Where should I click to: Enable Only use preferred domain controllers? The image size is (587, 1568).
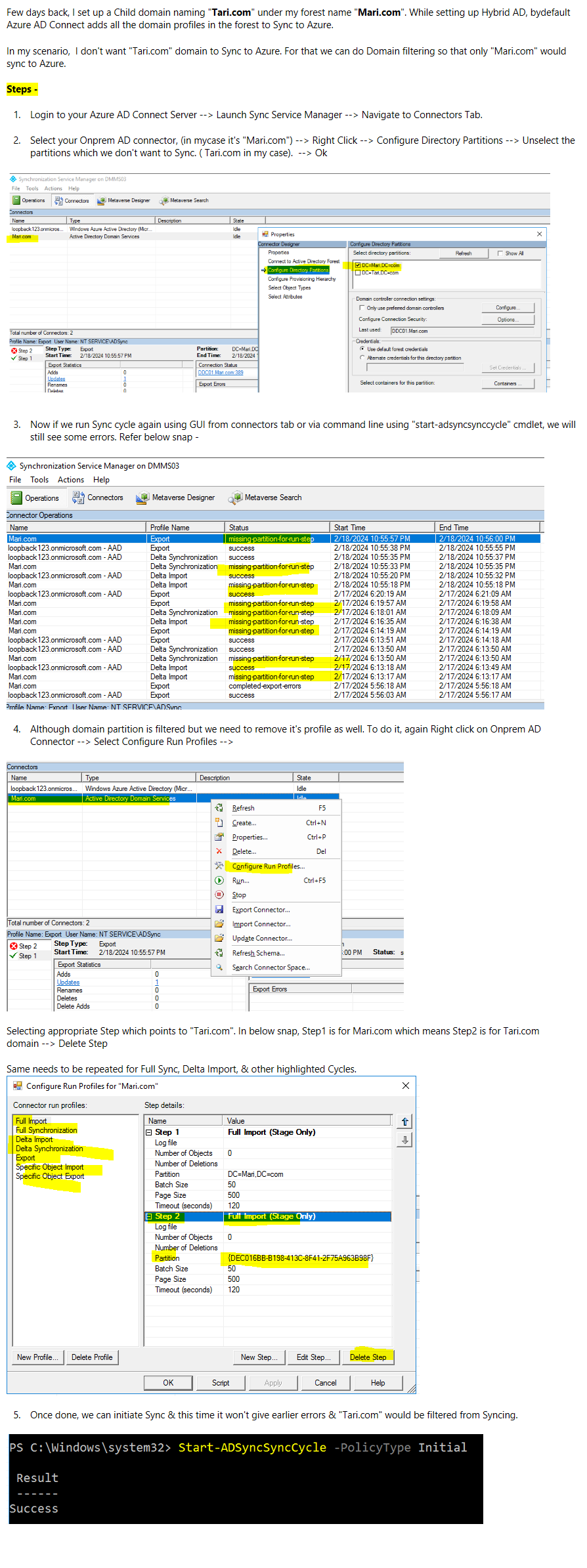(x=362, y=307)
